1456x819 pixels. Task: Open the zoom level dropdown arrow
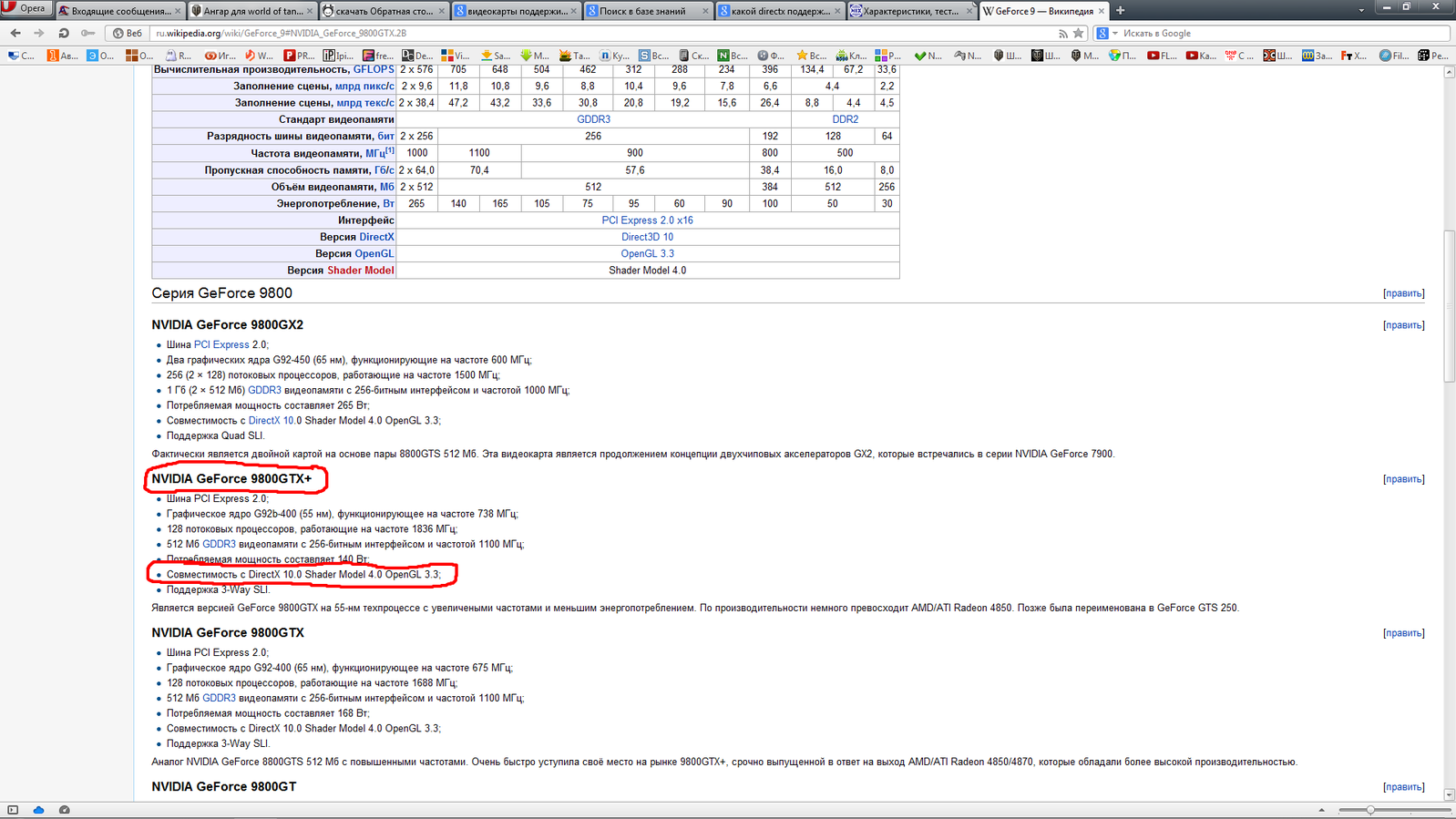pos(1321,810)
